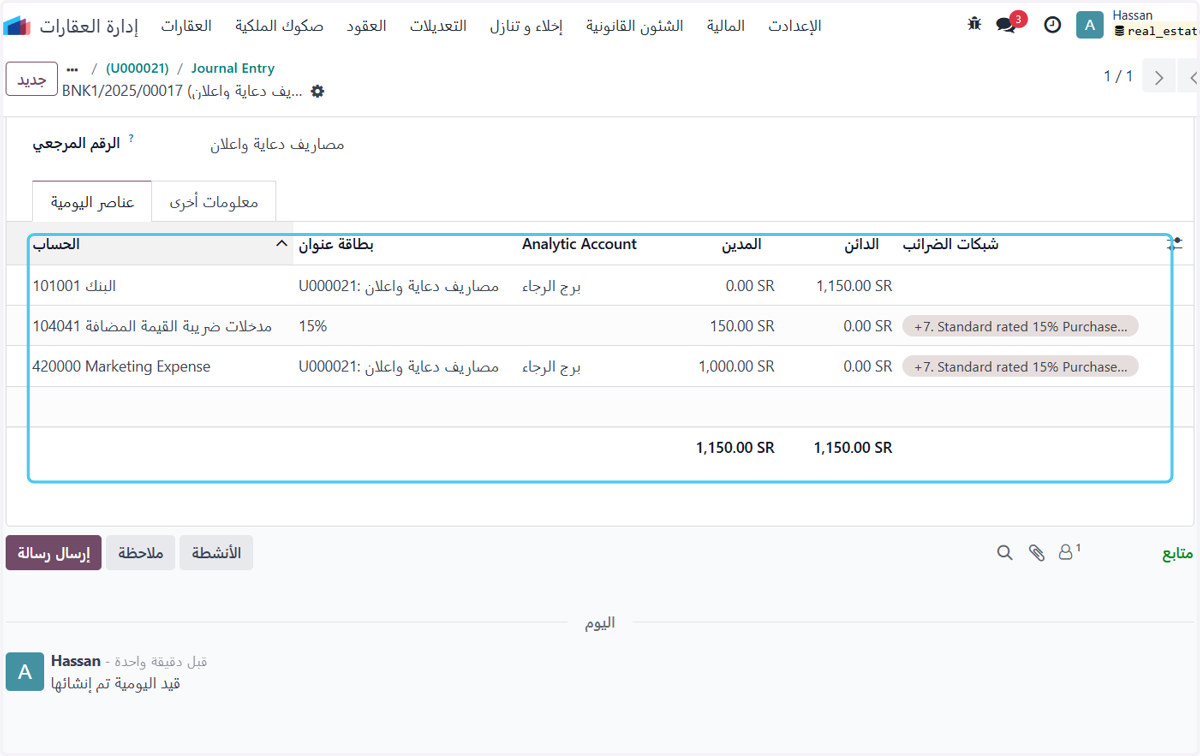Image resolution: width=1200 pixels, height=756 pixels.
Task: Open the gear actions menu
Action: [x=318, y=91]
